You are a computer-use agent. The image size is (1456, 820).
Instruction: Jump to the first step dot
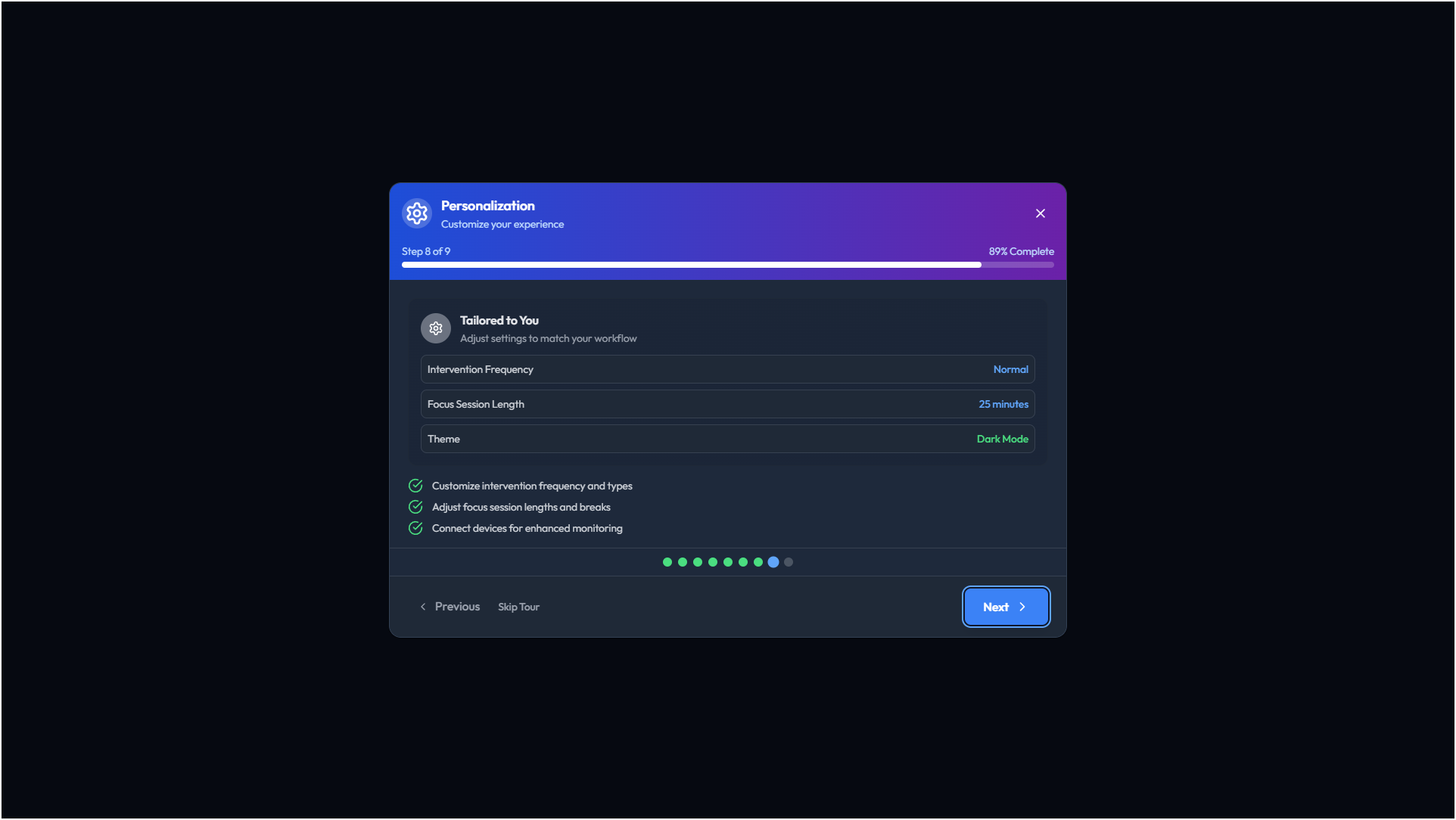[667, 562]
